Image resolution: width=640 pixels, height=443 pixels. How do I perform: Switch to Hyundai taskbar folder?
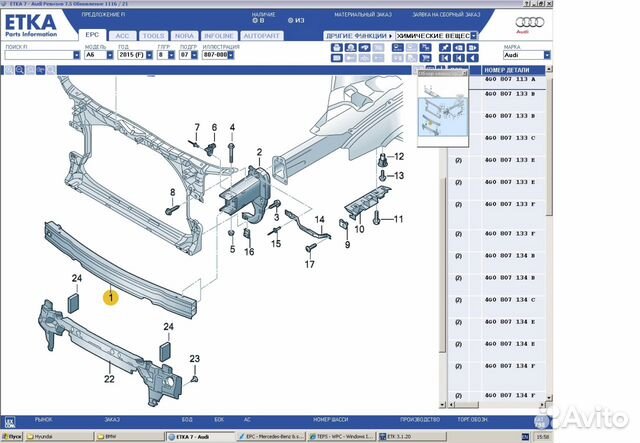59,437
